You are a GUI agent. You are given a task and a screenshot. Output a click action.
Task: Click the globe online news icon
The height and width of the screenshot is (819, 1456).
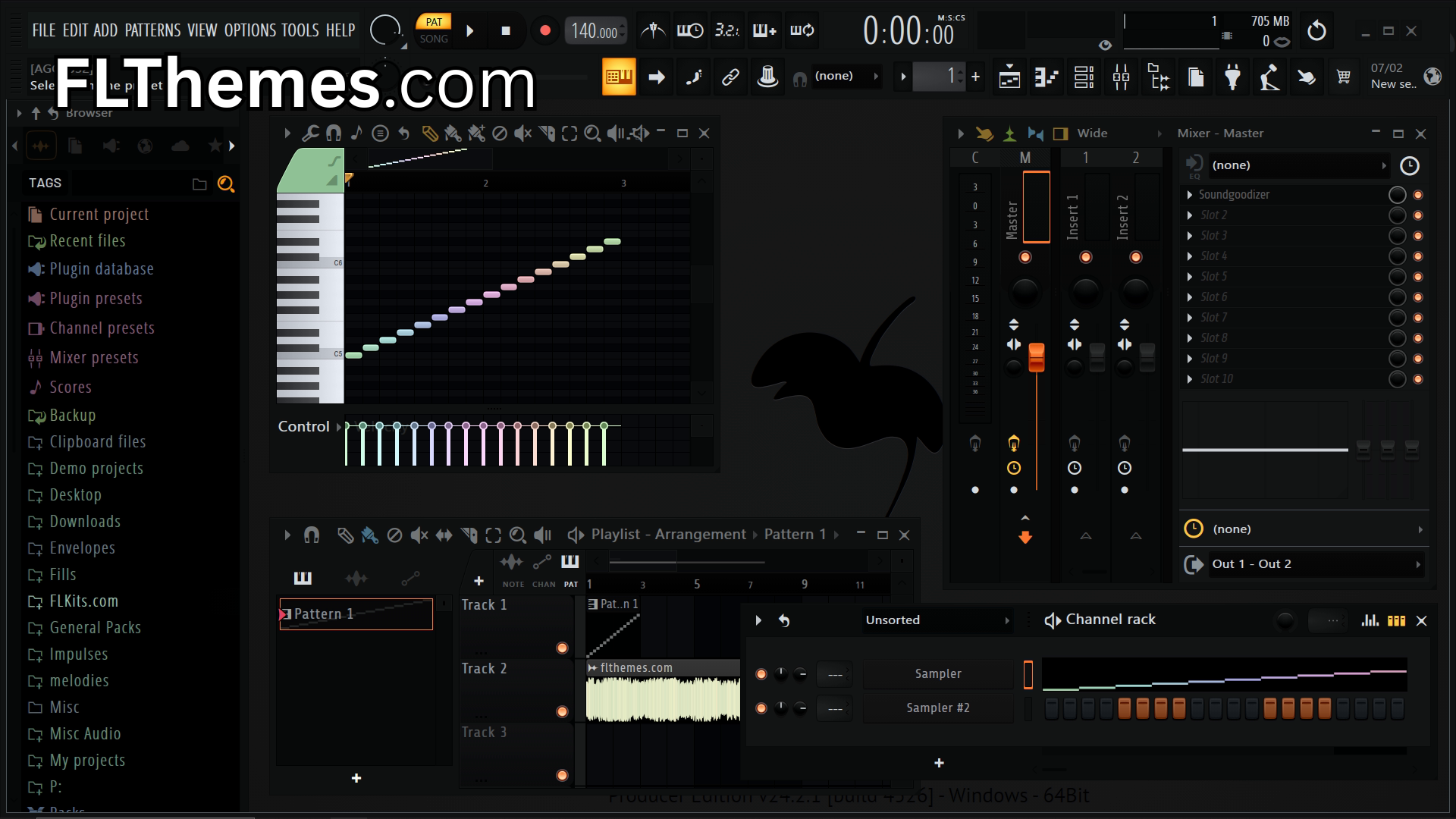pos(1432,77)
